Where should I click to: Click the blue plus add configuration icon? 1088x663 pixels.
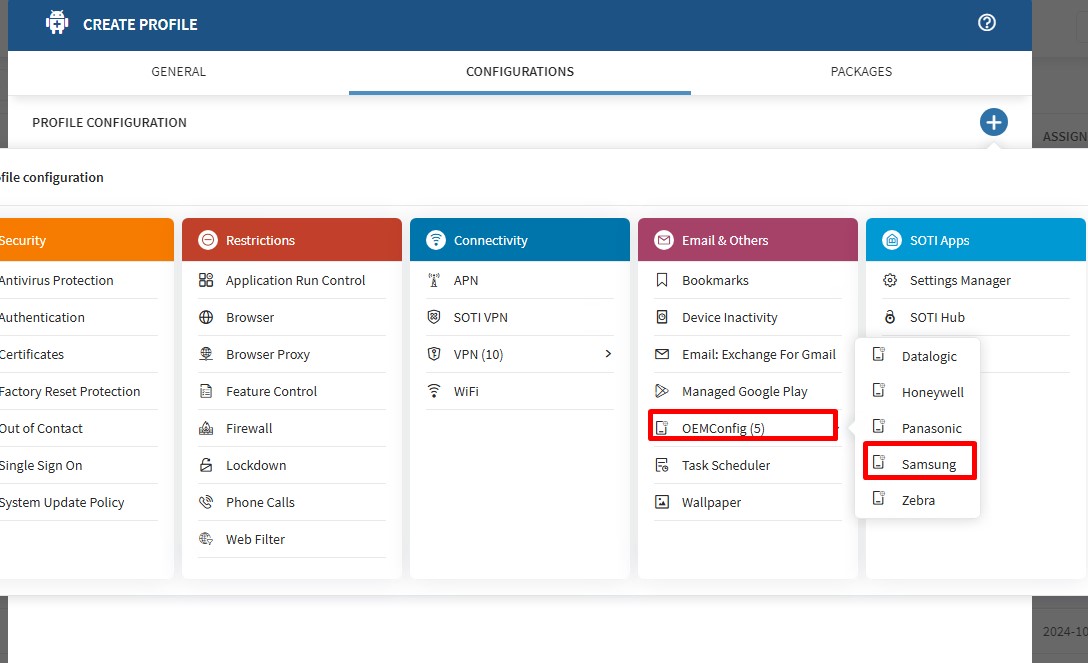click(993, 123)
